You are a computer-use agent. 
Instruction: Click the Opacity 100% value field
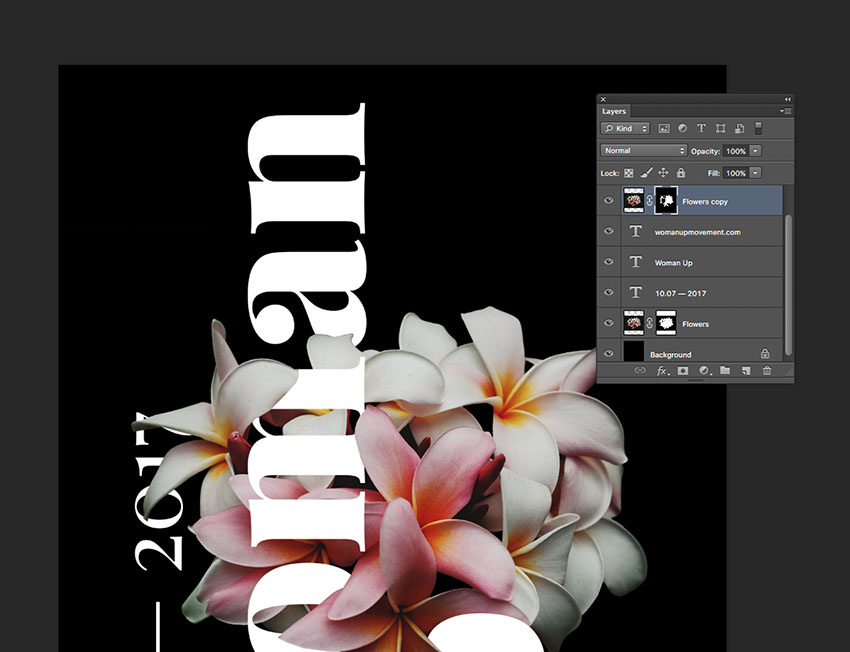pyautogui.click(x=736, y=151)
